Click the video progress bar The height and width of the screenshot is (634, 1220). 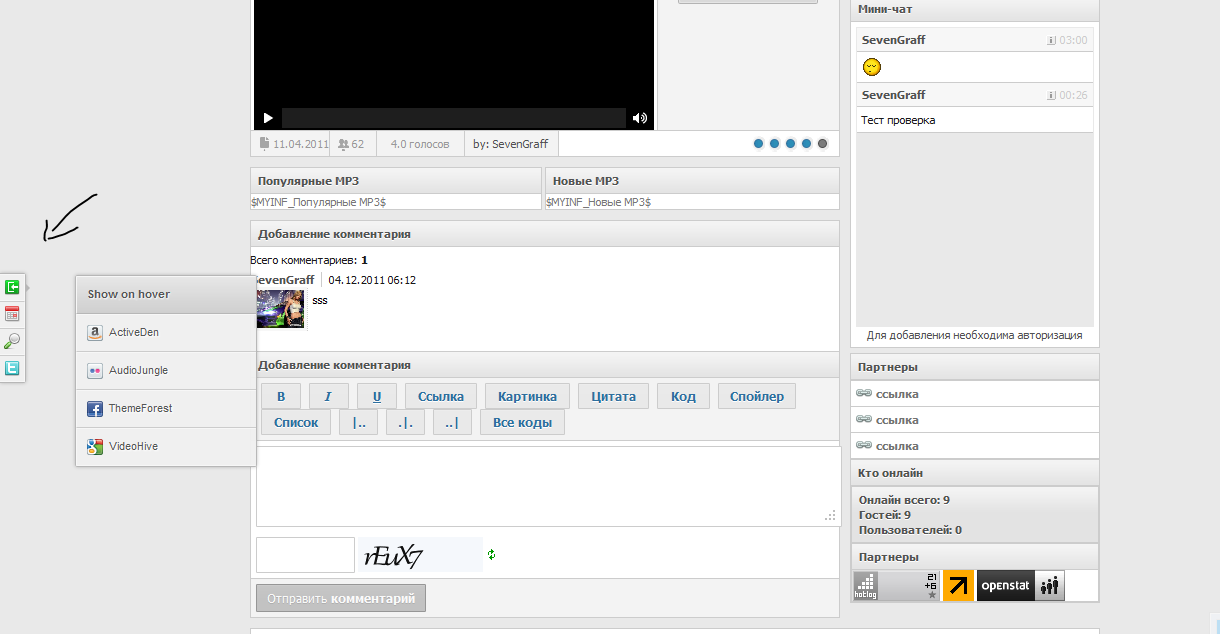[453, 118]
